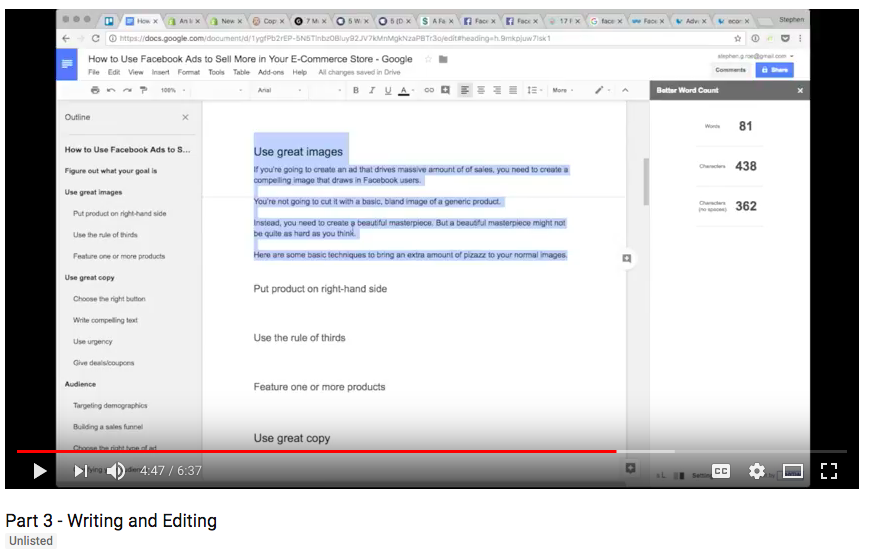Open the editing mode pencil dropdown

point(602,90)
